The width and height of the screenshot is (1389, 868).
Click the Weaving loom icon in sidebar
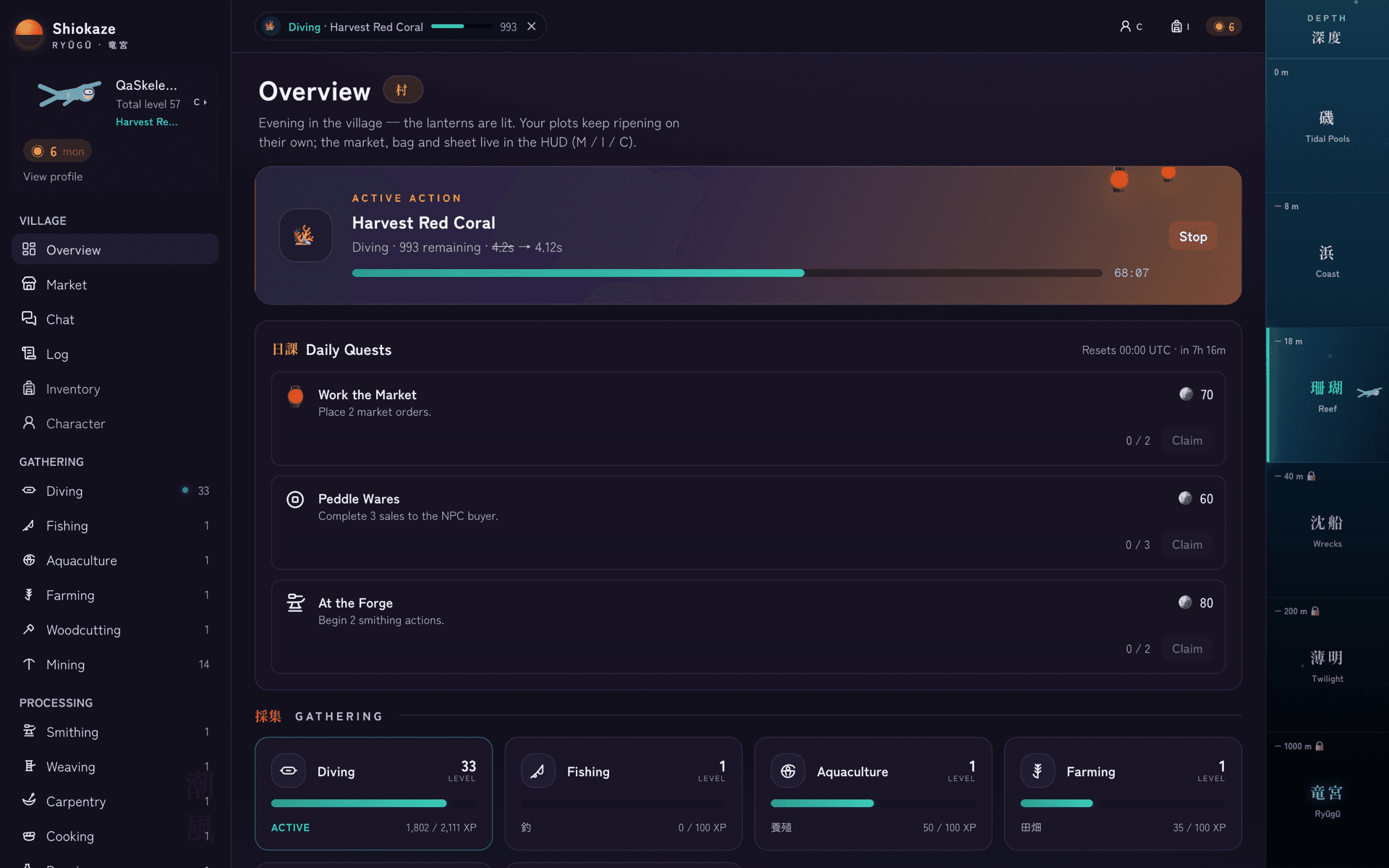point(29,766)
